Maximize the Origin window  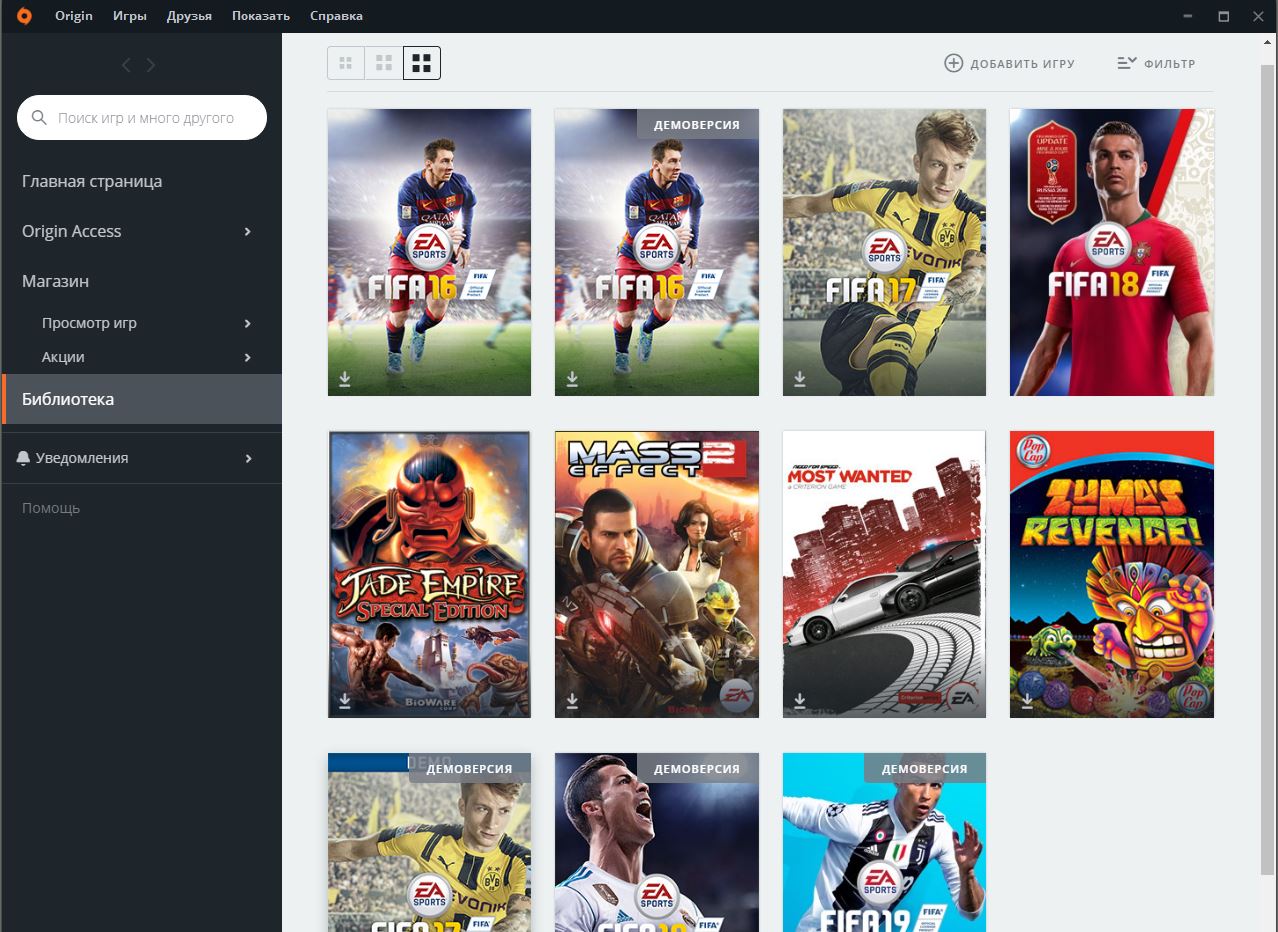pos(1223,16)
